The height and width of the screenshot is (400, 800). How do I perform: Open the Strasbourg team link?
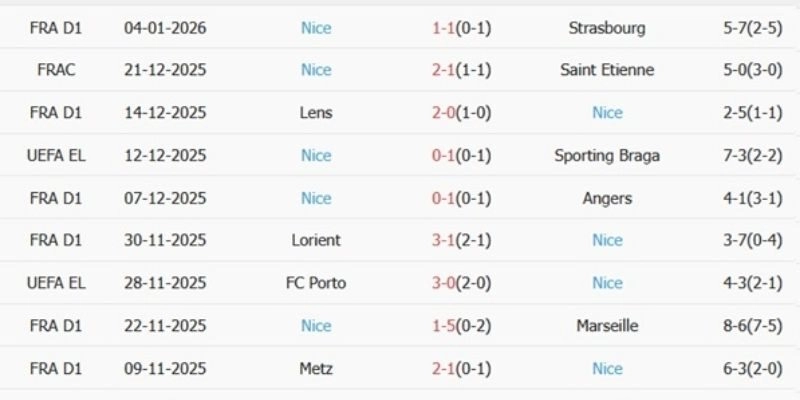pos(607,28)
